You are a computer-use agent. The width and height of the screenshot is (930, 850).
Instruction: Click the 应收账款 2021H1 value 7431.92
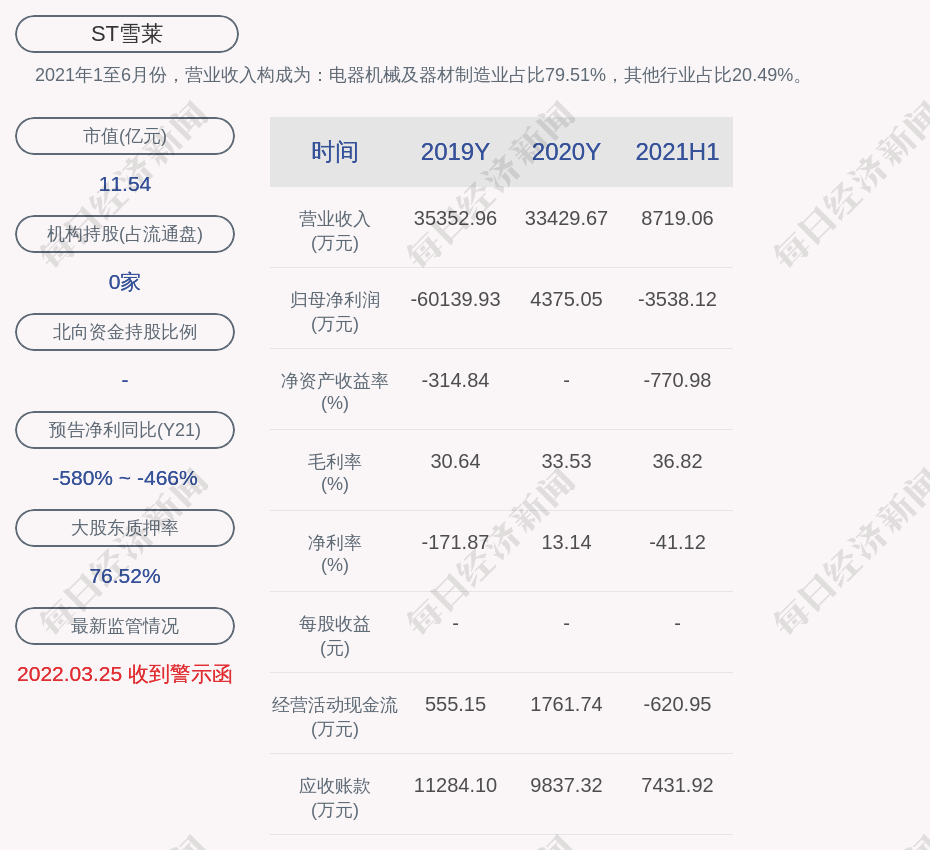click(x=677, y=785)
